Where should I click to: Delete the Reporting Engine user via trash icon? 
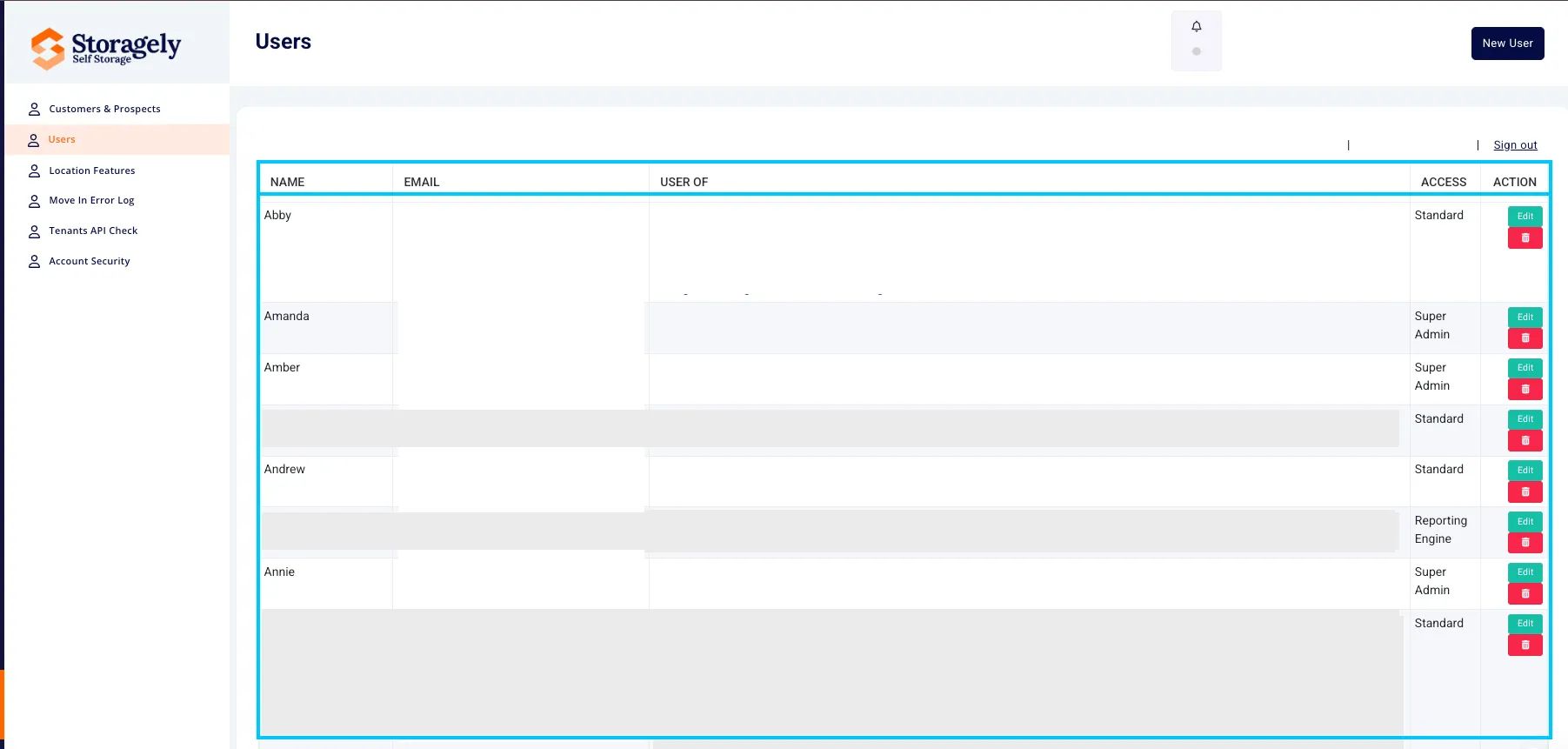coord(1525,543)
